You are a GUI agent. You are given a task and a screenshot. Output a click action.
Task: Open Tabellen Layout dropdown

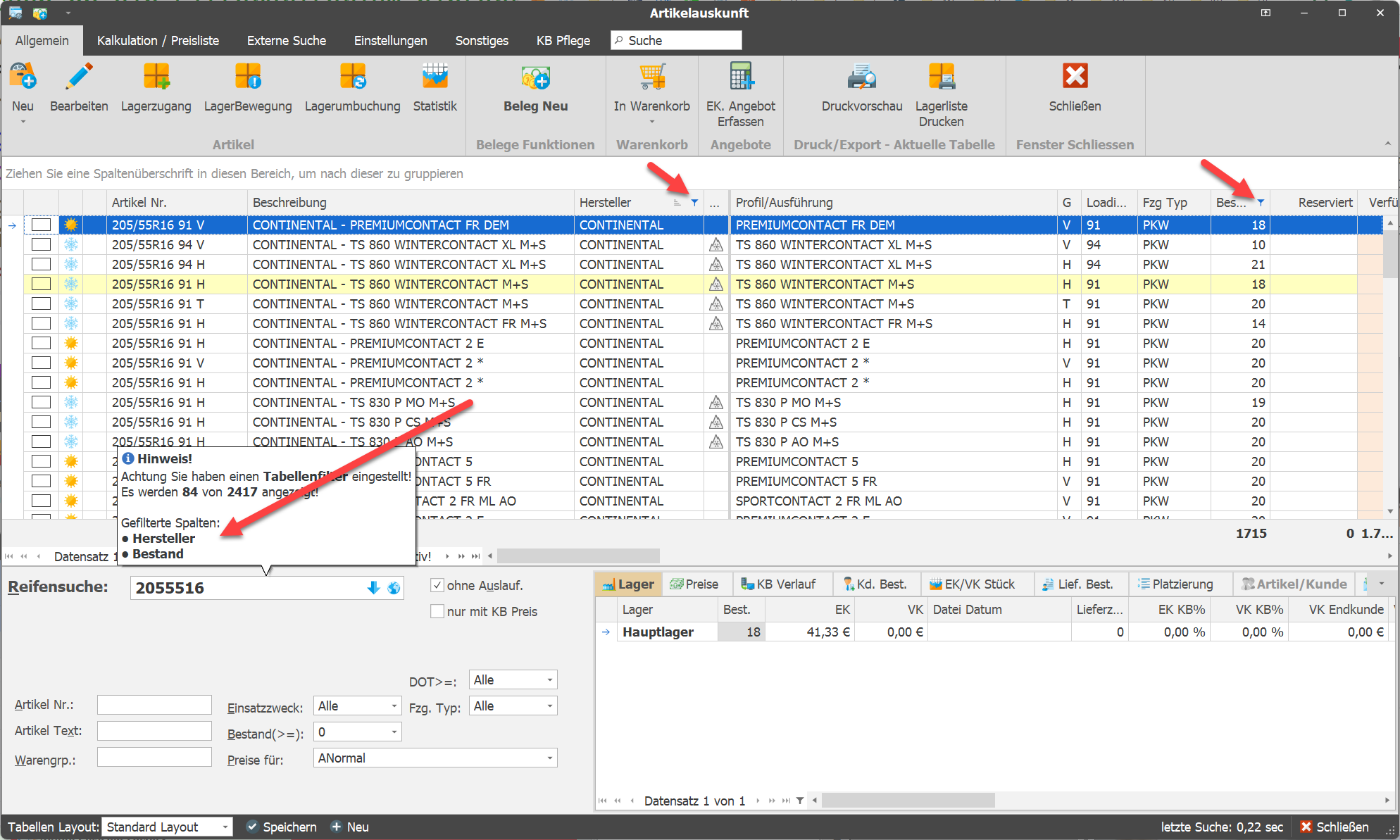click(225, 827)
